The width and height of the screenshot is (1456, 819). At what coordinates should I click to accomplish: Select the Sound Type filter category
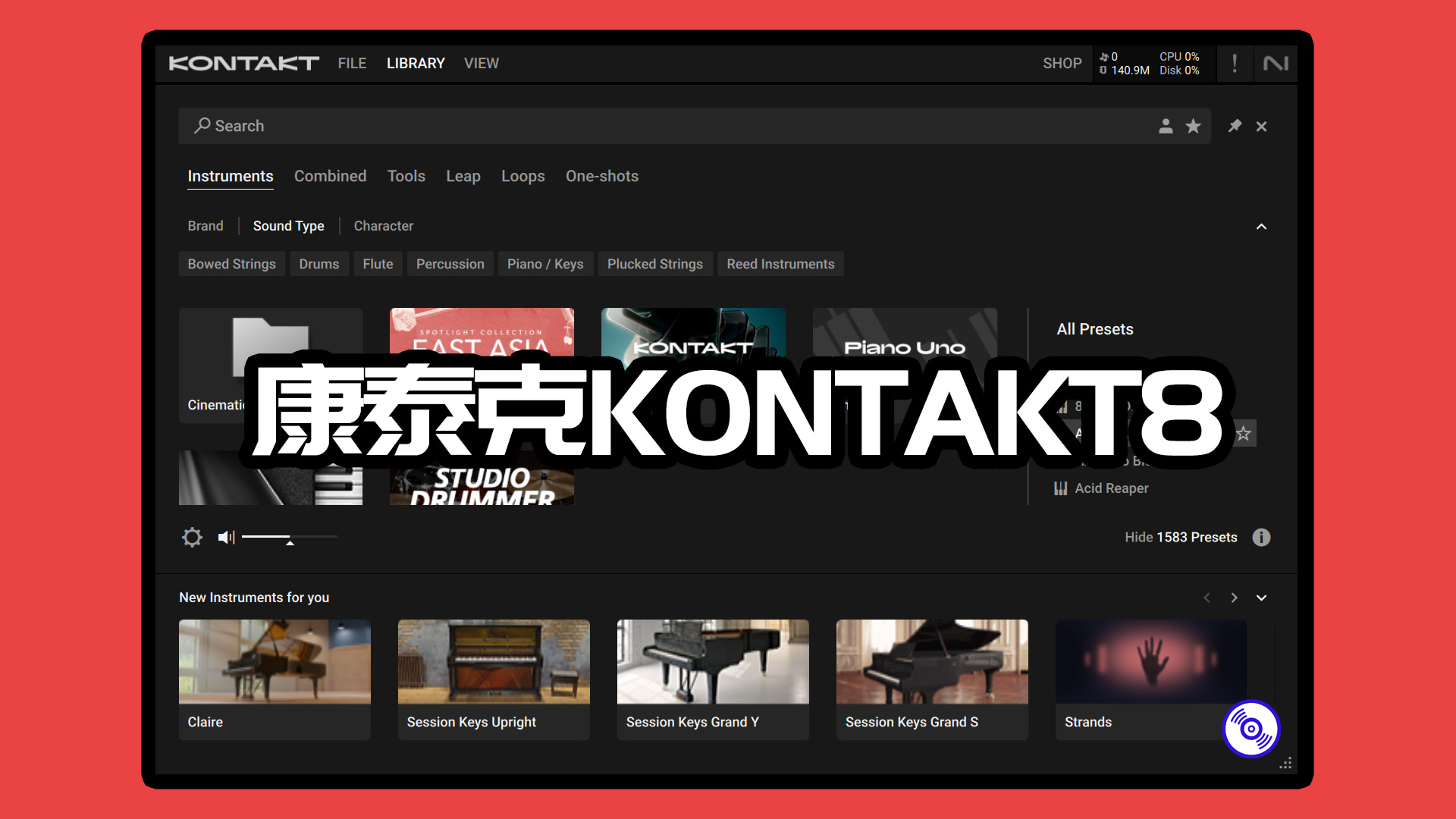point(288,226)
